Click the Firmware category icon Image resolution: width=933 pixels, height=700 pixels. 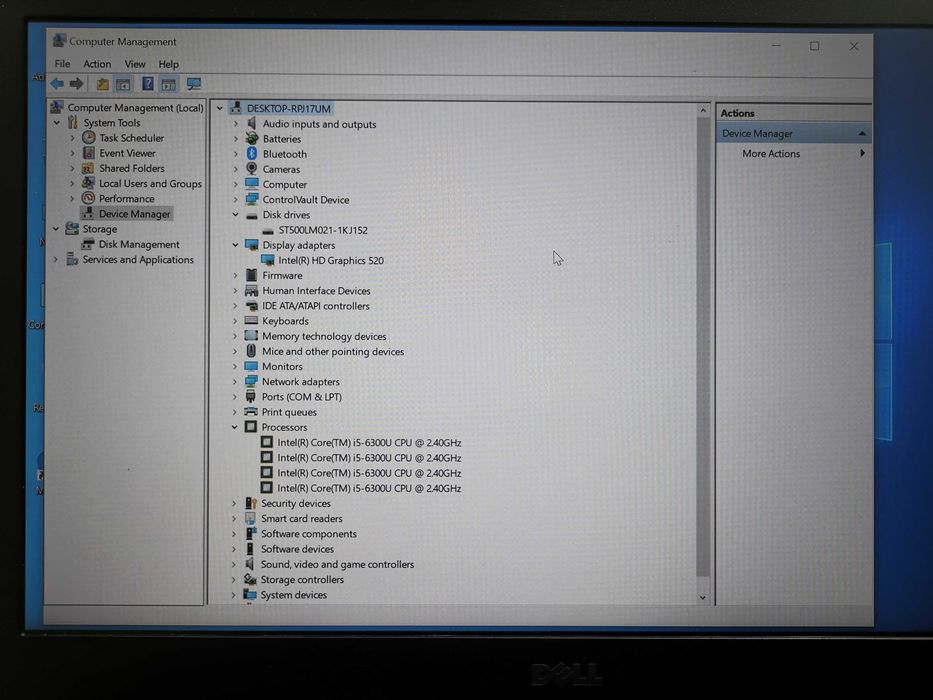click(x=252, y=275)
